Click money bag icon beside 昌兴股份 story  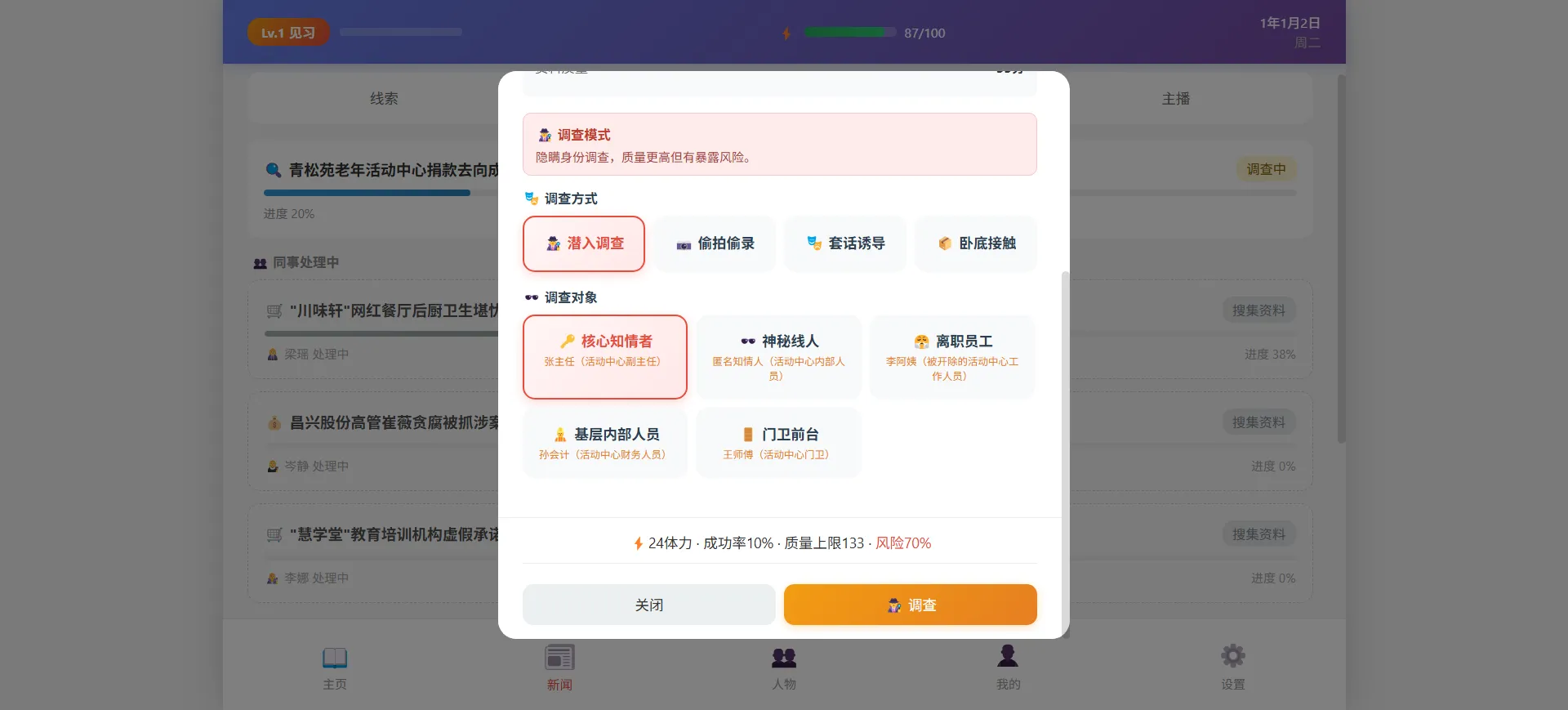click(274, 423)
